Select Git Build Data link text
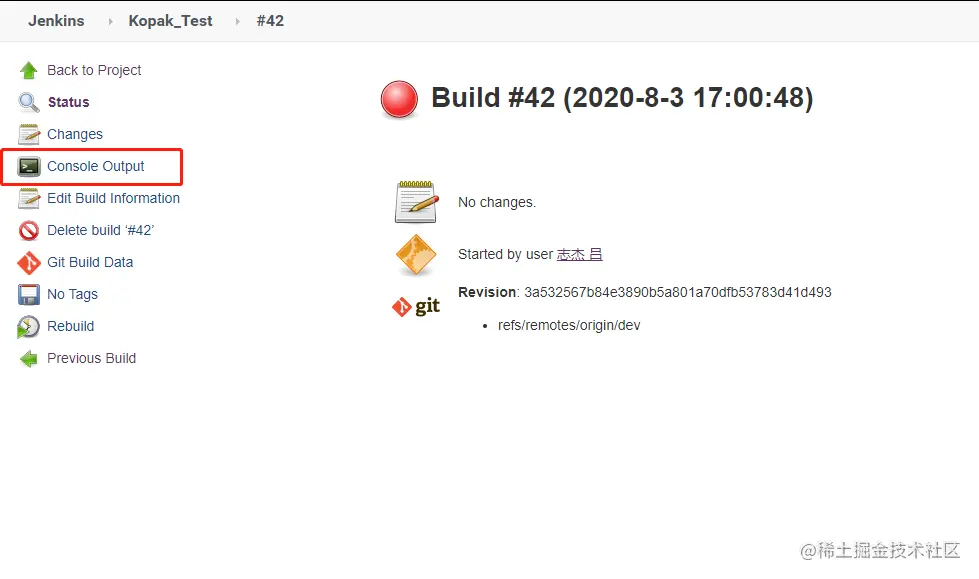The height and width of the screenshot is (579, 979). coord(90,262)
